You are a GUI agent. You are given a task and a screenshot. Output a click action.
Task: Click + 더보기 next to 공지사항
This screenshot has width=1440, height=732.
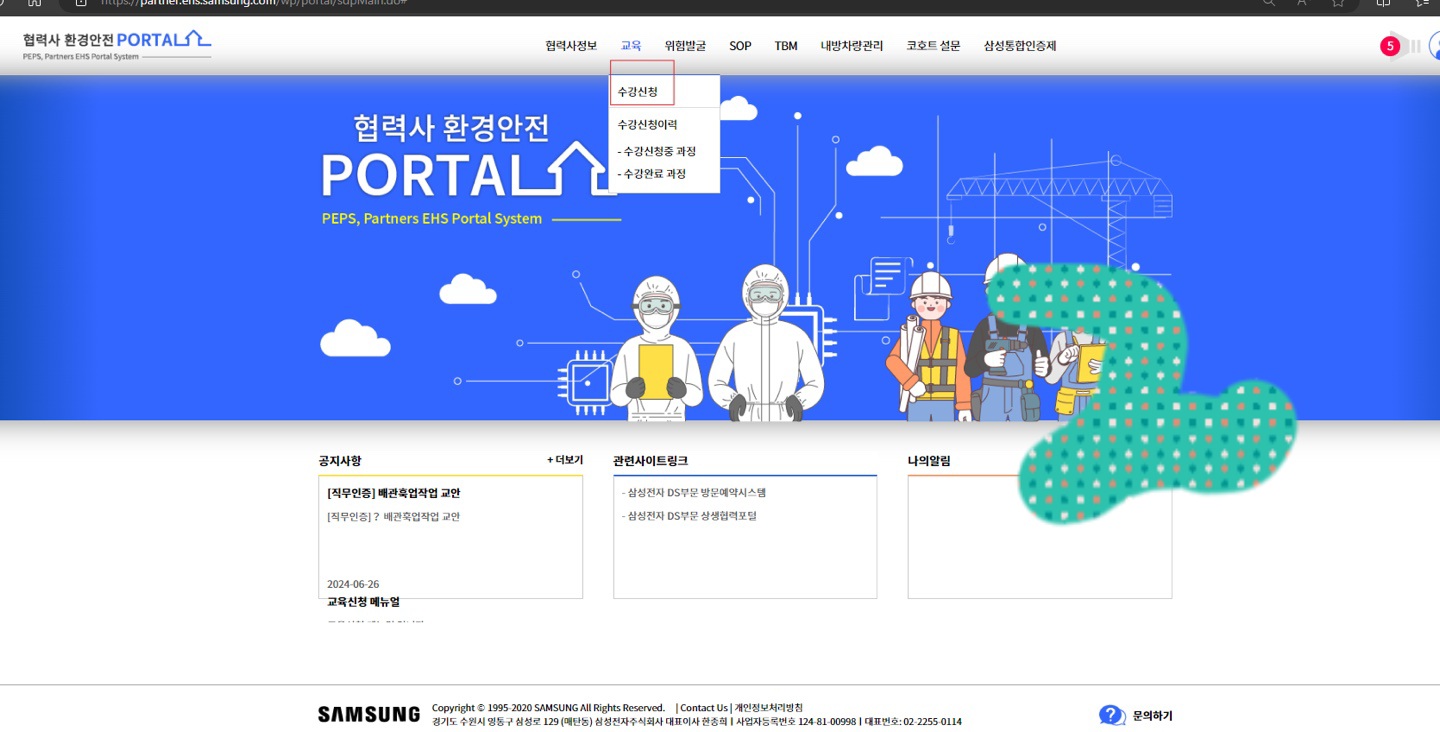pos(565,460)
